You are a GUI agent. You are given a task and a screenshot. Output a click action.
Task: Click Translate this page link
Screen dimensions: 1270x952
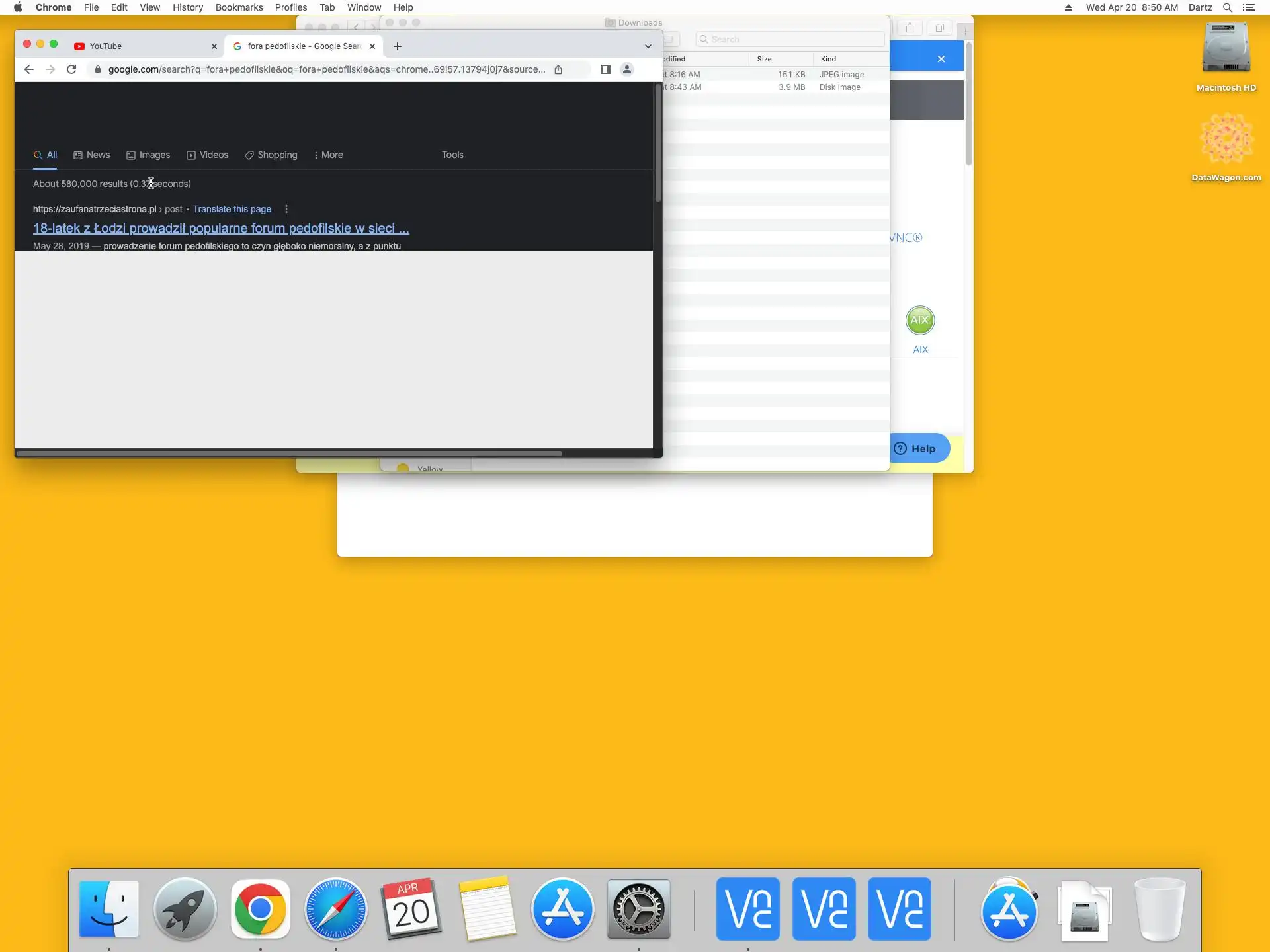[x=232, y=209]
